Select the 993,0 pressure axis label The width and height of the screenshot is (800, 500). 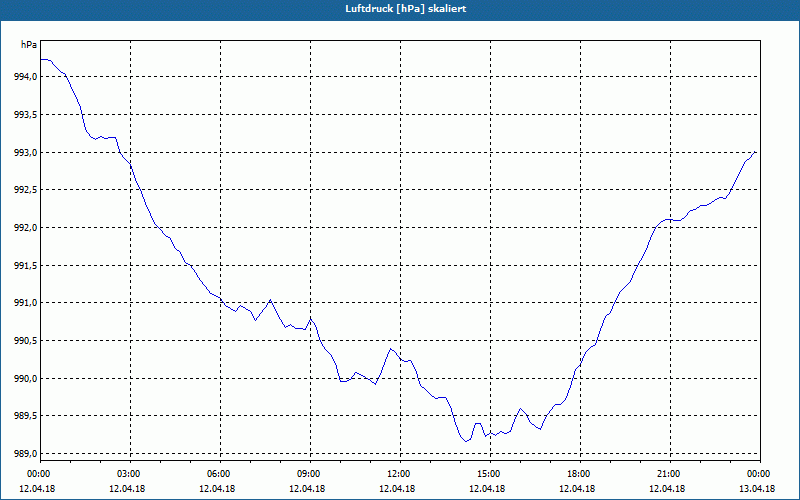(24, 153)
